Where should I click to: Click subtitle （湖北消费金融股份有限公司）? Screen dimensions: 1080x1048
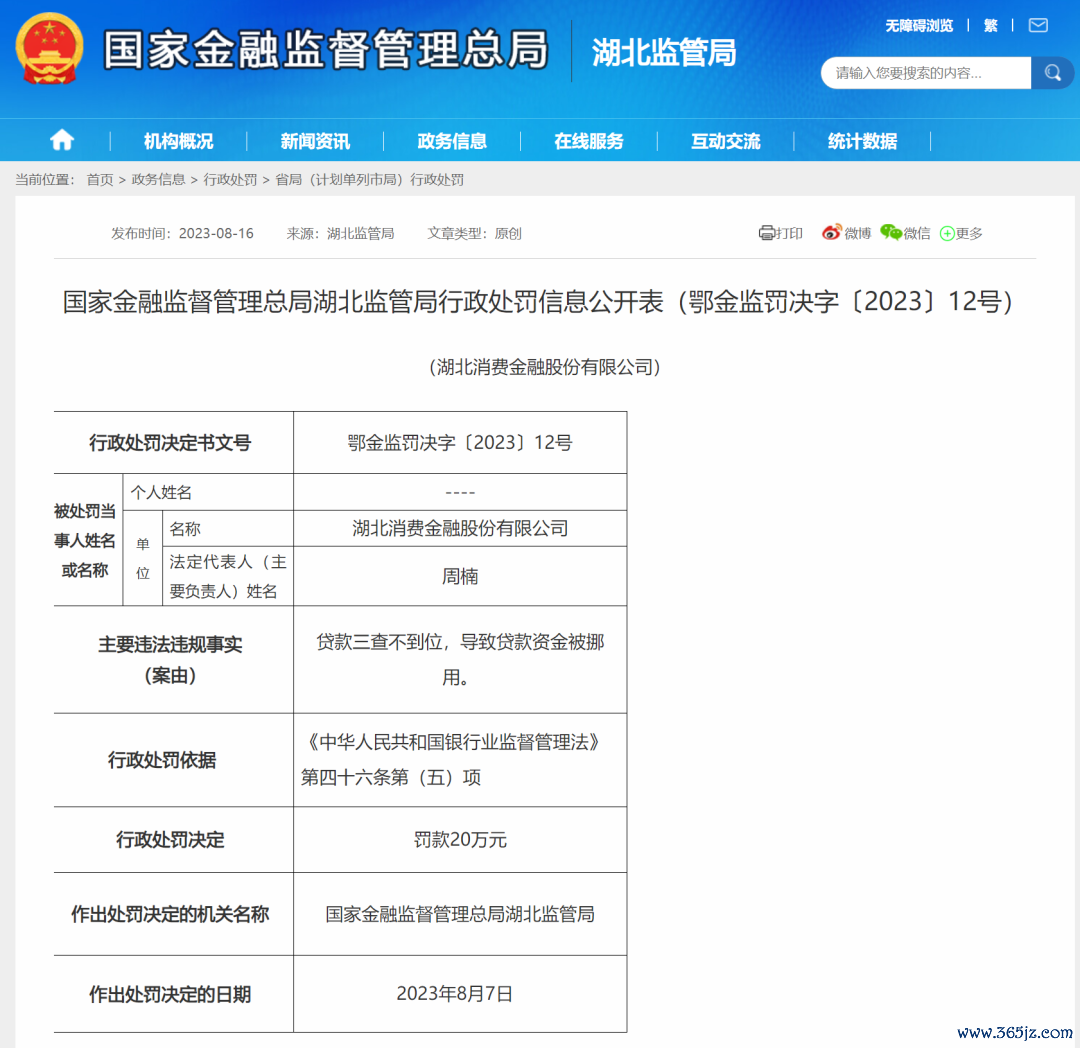coord(545,367)
